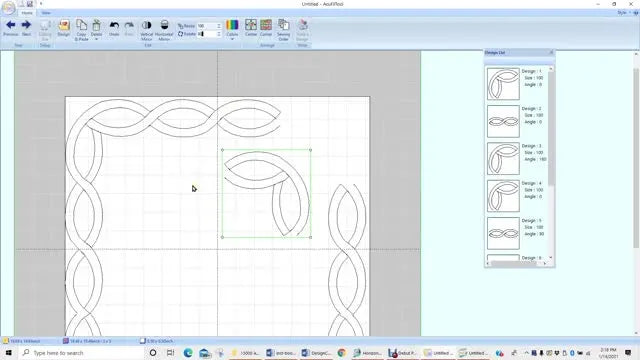Viewport: 640px width, 360px height.
Task: Expand the Colors dropdown arrow
Action: [232, 39]
